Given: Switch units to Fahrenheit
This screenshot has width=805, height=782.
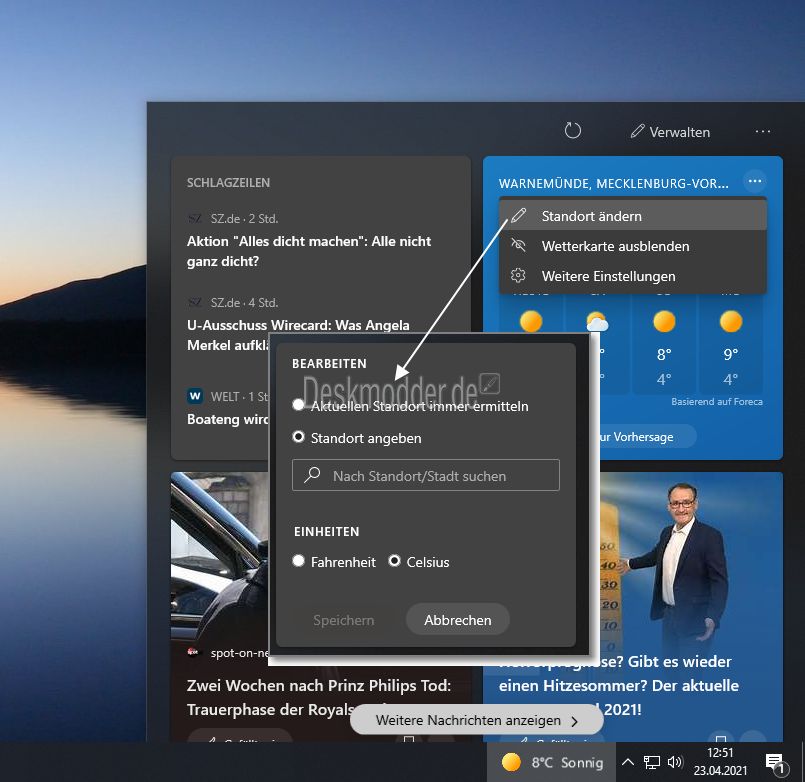Looking at the screenshot, I should (x=299, y=562).
